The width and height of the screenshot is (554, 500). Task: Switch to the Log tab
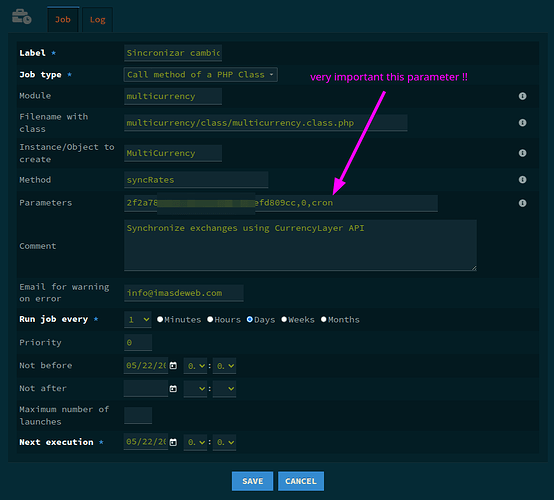(x=98, y=20)
